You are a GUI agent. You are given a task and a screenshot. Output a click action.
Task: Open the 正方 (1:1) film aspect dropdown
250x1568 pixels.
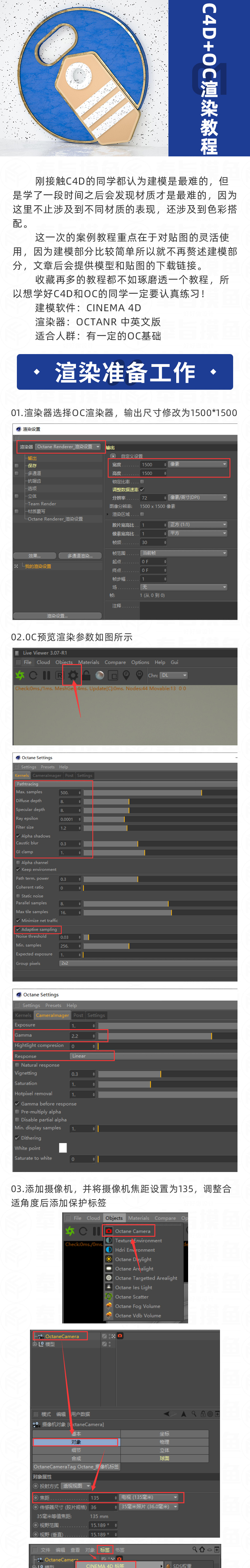point(198,524)
